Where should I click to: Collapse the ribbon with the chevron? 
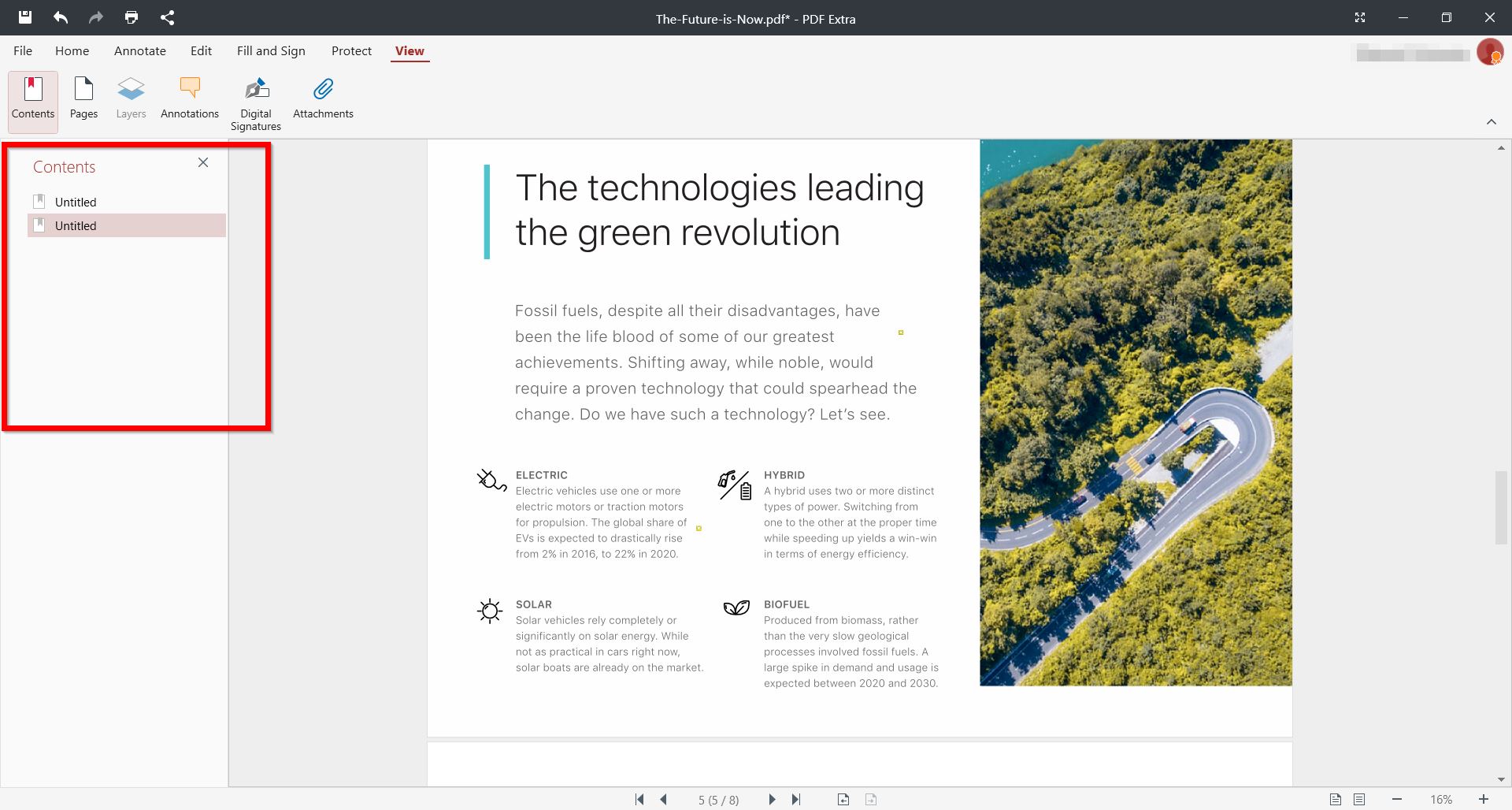(1492, 121)
